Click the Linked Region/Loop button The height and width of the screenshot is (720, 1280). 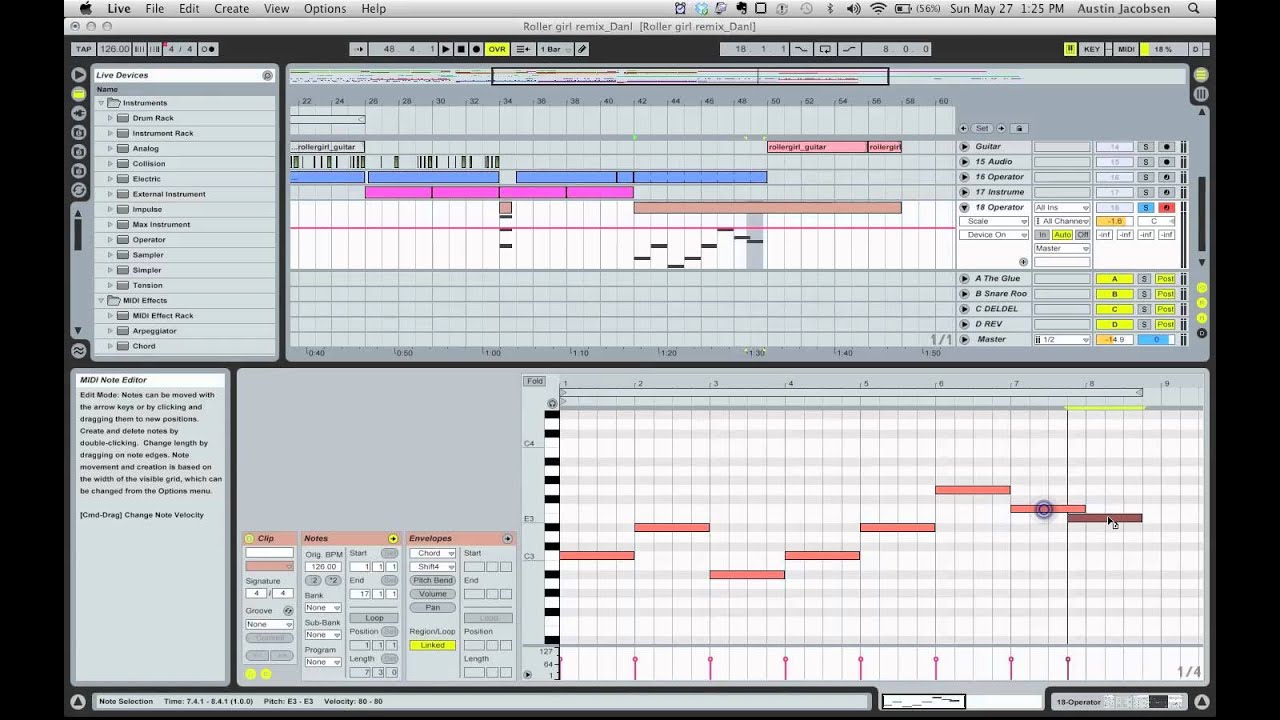click(432, 645)
